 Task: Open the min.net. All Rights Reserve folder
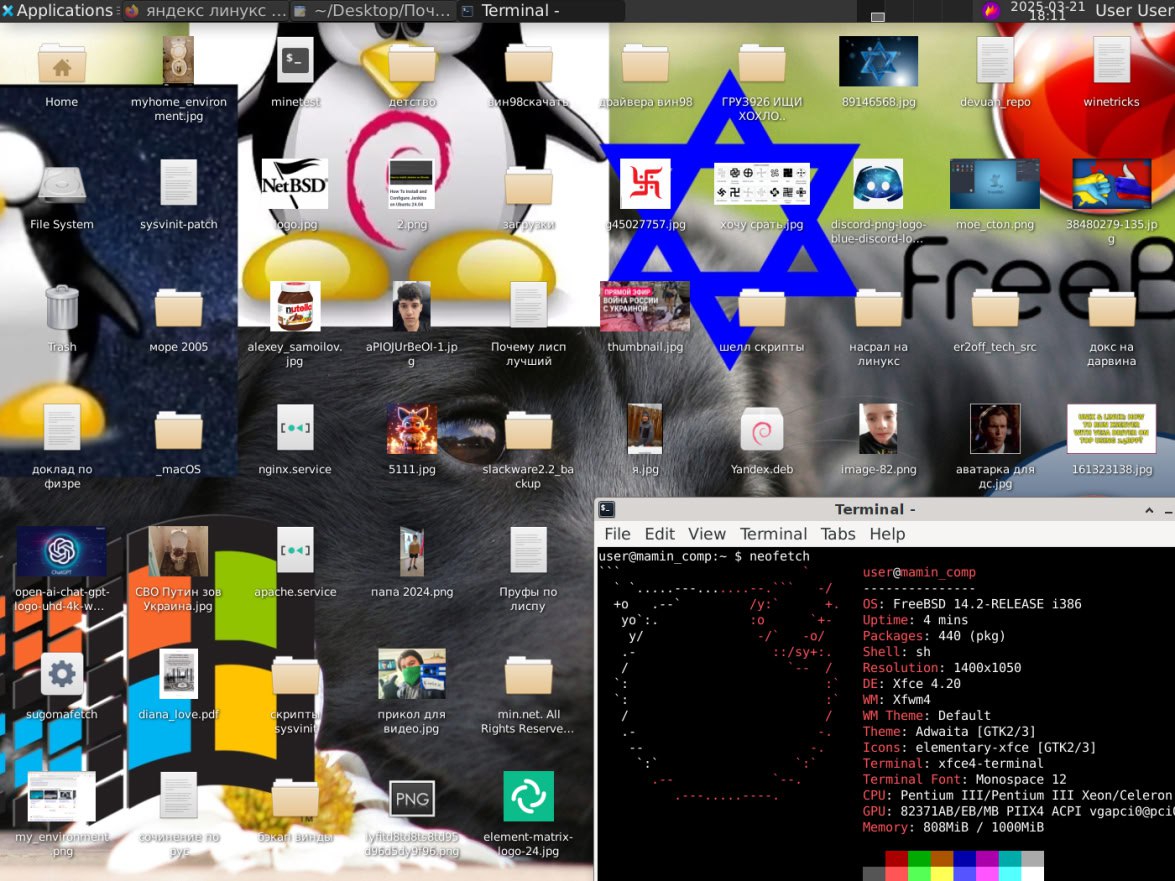[528, 676]
